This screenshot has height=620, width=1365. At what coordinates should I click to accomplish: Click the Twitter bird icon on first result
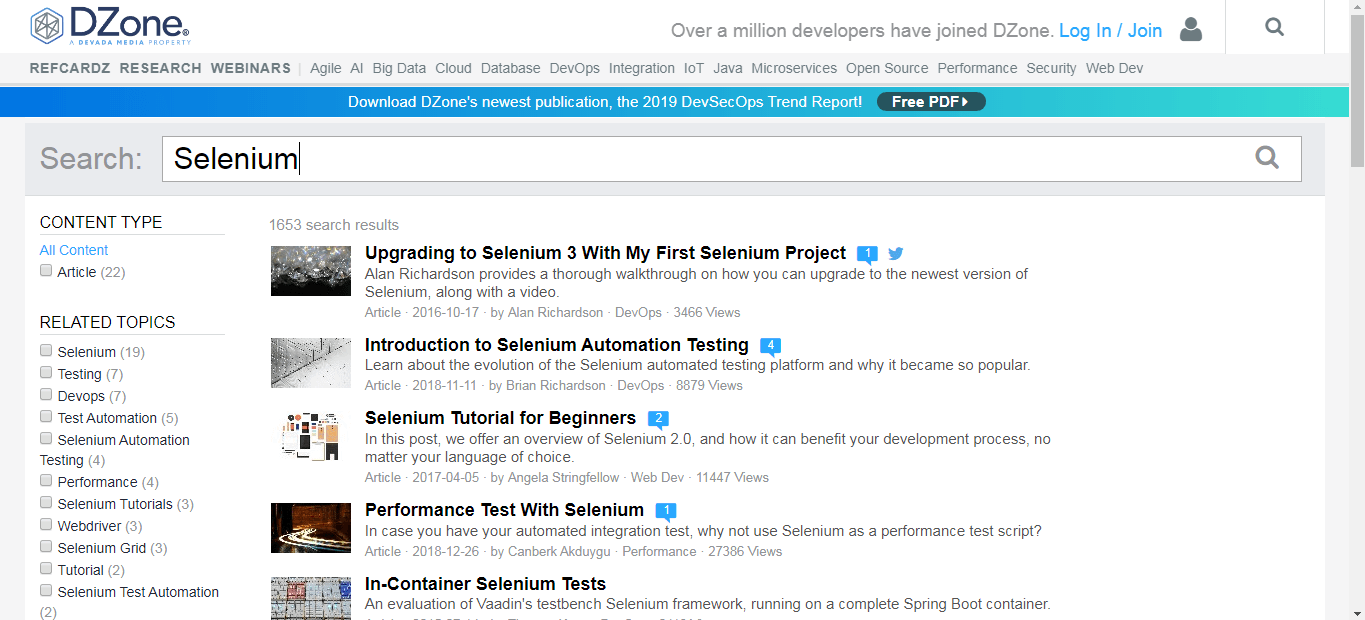point(896,254)
